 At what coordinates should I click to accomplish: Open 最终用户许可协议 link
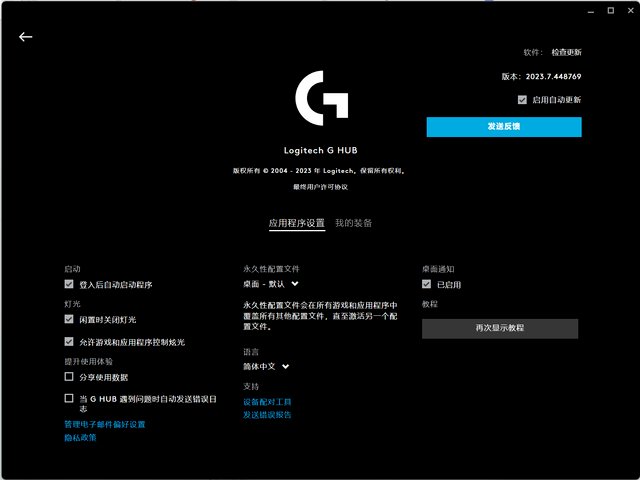point(320,187)
